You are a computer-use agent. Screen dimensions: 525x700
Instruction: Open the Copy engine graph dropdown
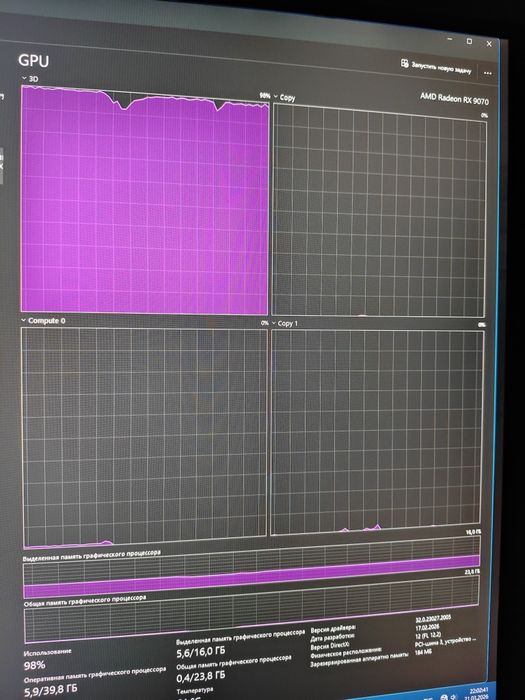(284, 97)
